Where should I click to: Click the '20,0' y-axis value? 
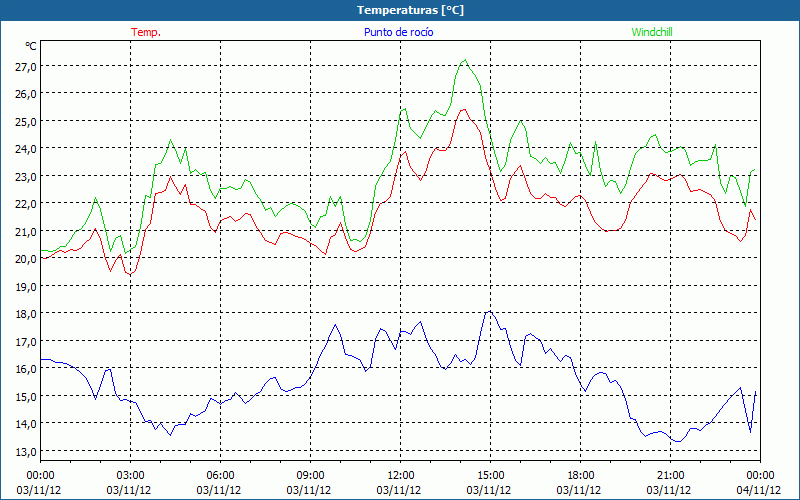coord(26,259)
